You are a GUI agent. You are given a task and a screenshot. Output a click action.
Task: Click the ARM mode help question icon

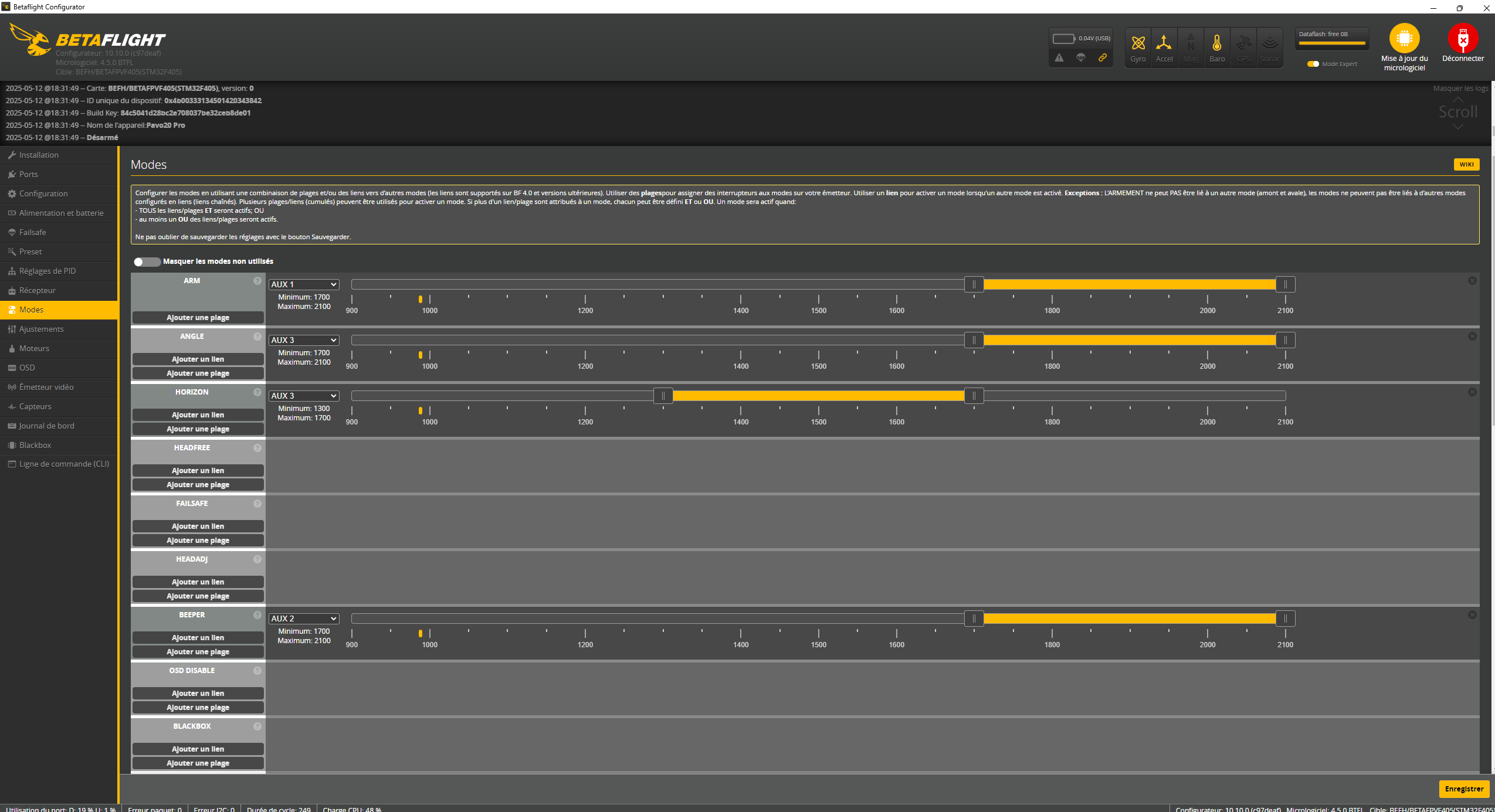tap(257, 281)
